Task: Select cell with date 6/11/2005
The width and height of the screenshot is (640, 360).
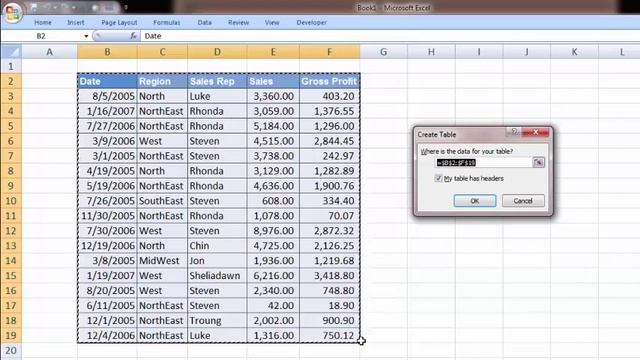Action: click(x=107, y=305)
